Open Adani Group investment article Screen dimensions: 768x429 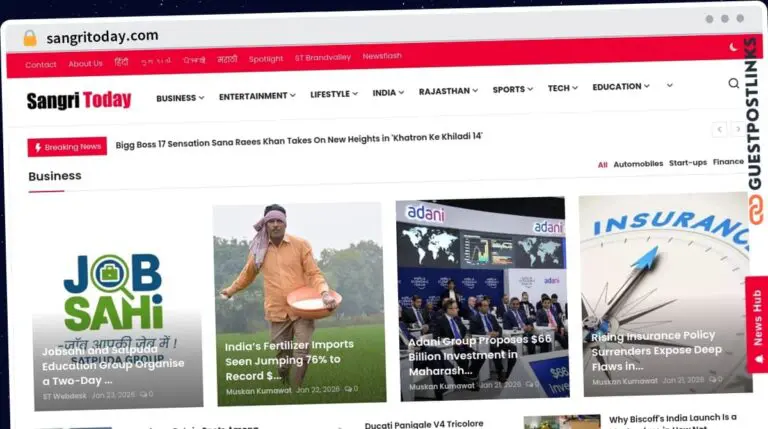coord(481,355)
